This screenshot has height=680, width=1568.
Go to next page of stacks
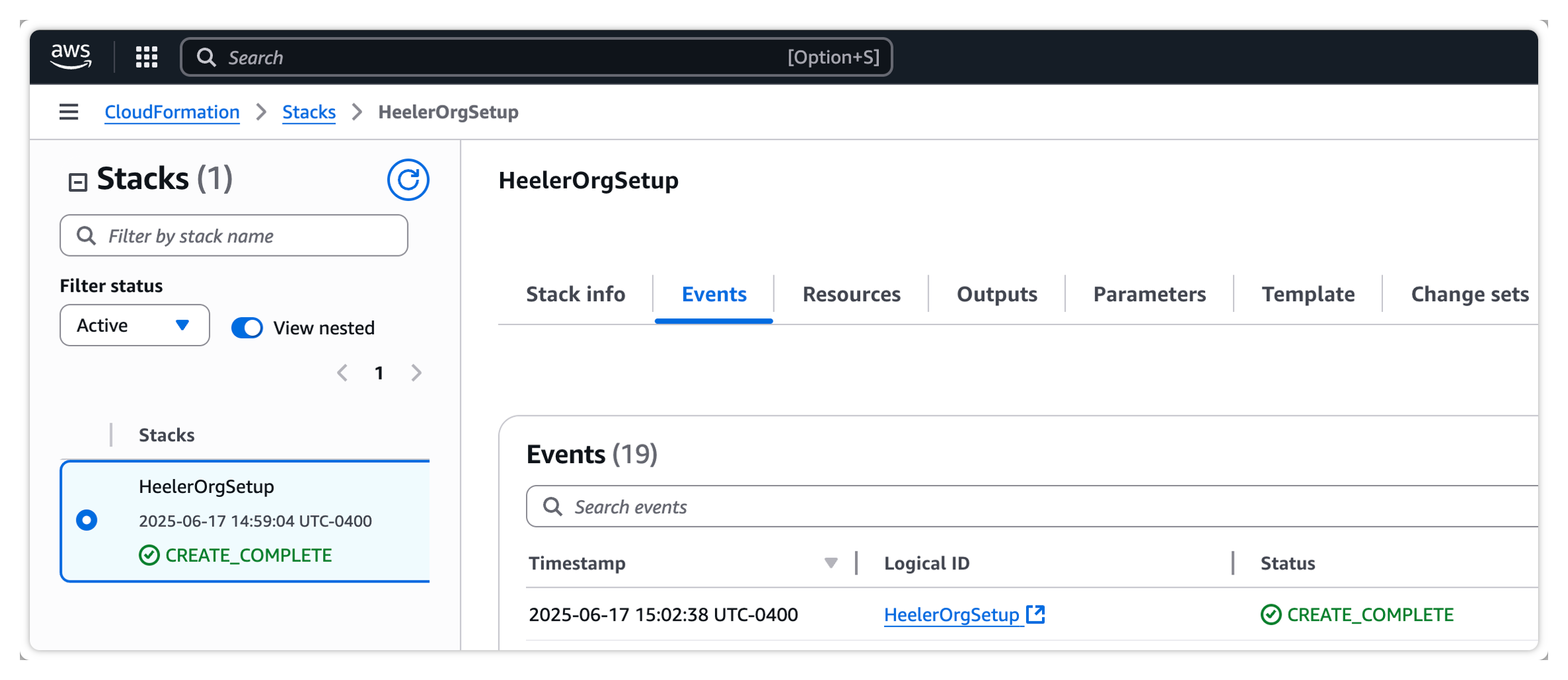[417, 373]
